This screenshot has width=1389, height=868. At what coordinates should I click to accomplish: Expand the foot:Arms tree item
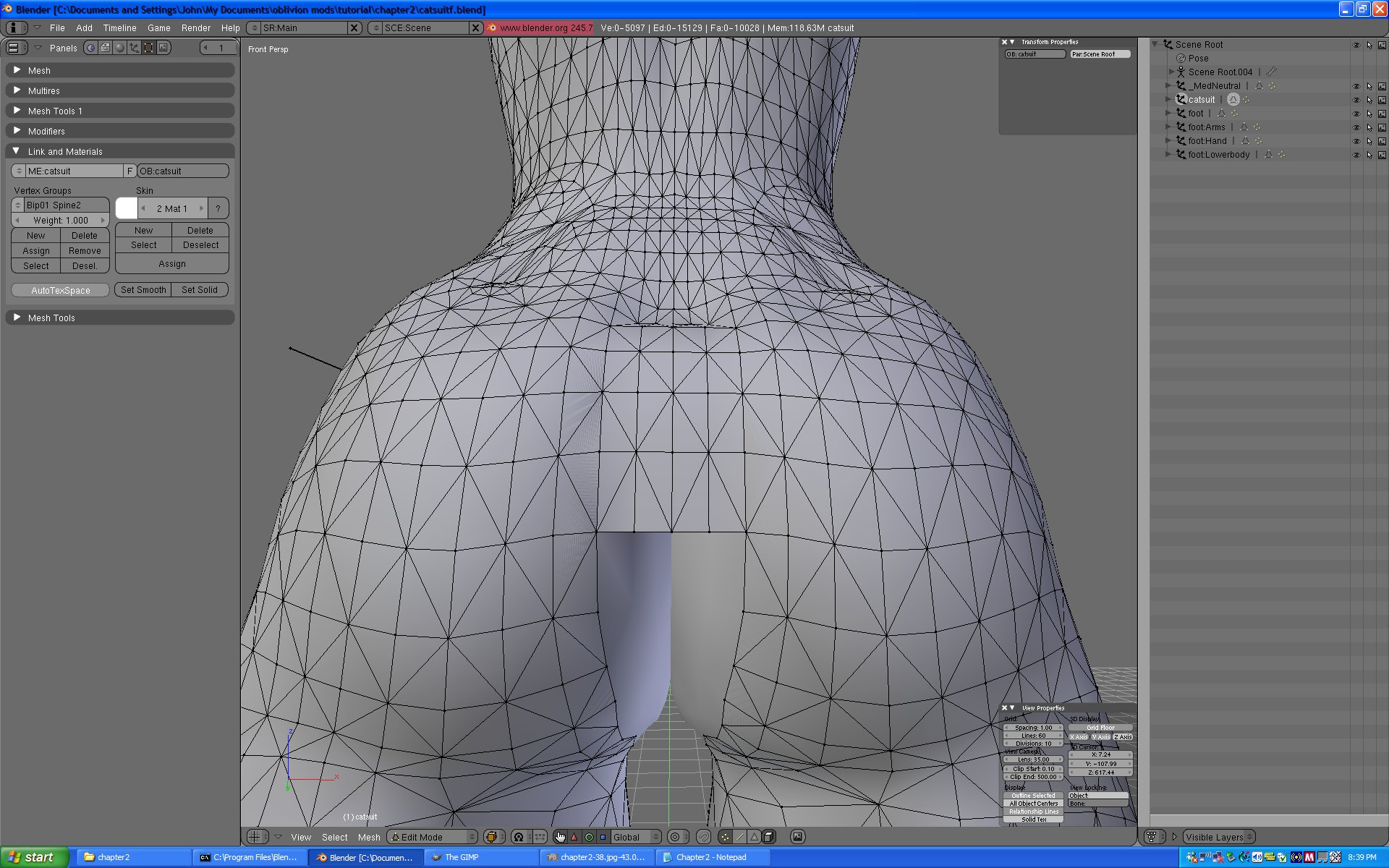(x=1168, y=127)
